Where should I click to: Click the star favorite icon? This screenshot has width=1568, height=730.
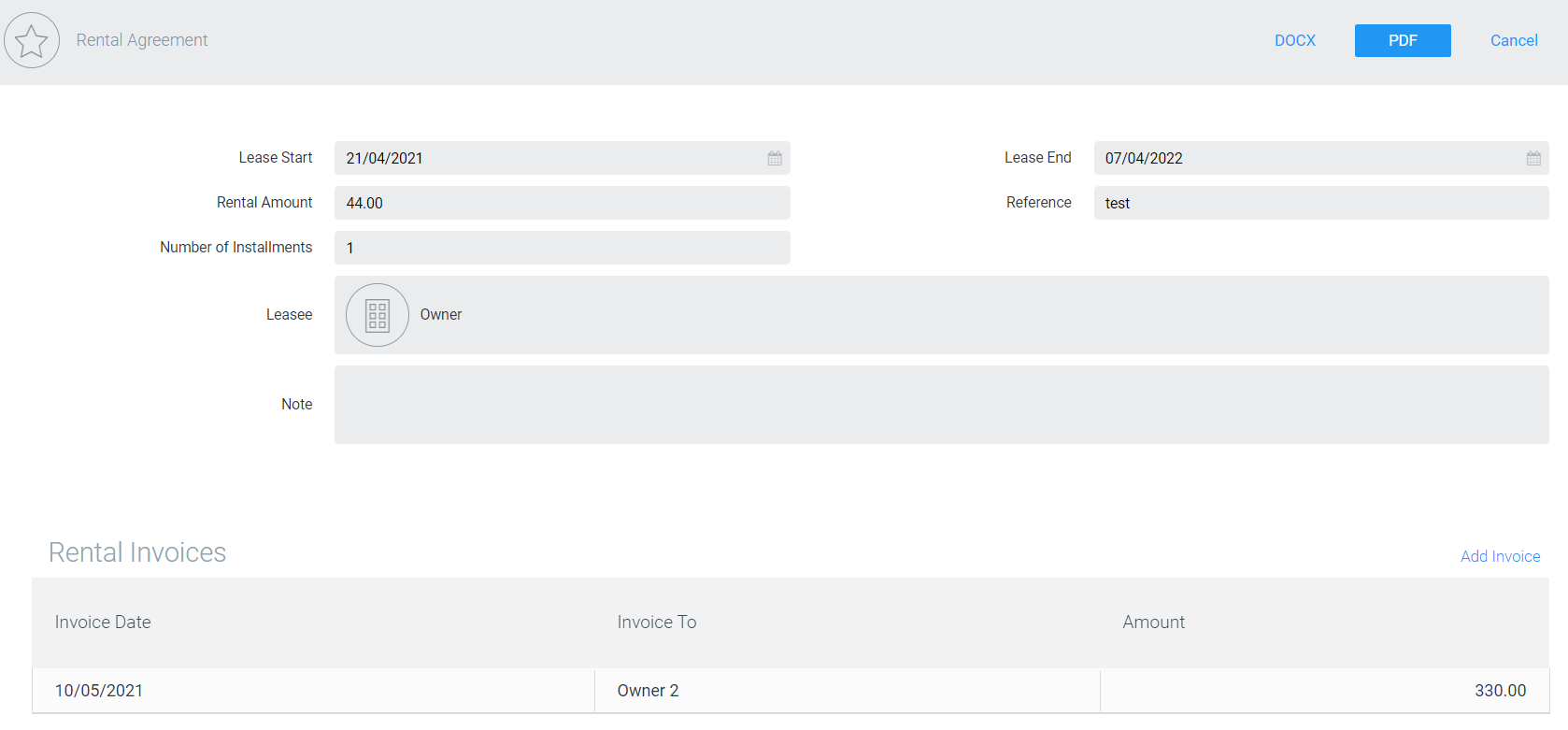click(32, 40)
